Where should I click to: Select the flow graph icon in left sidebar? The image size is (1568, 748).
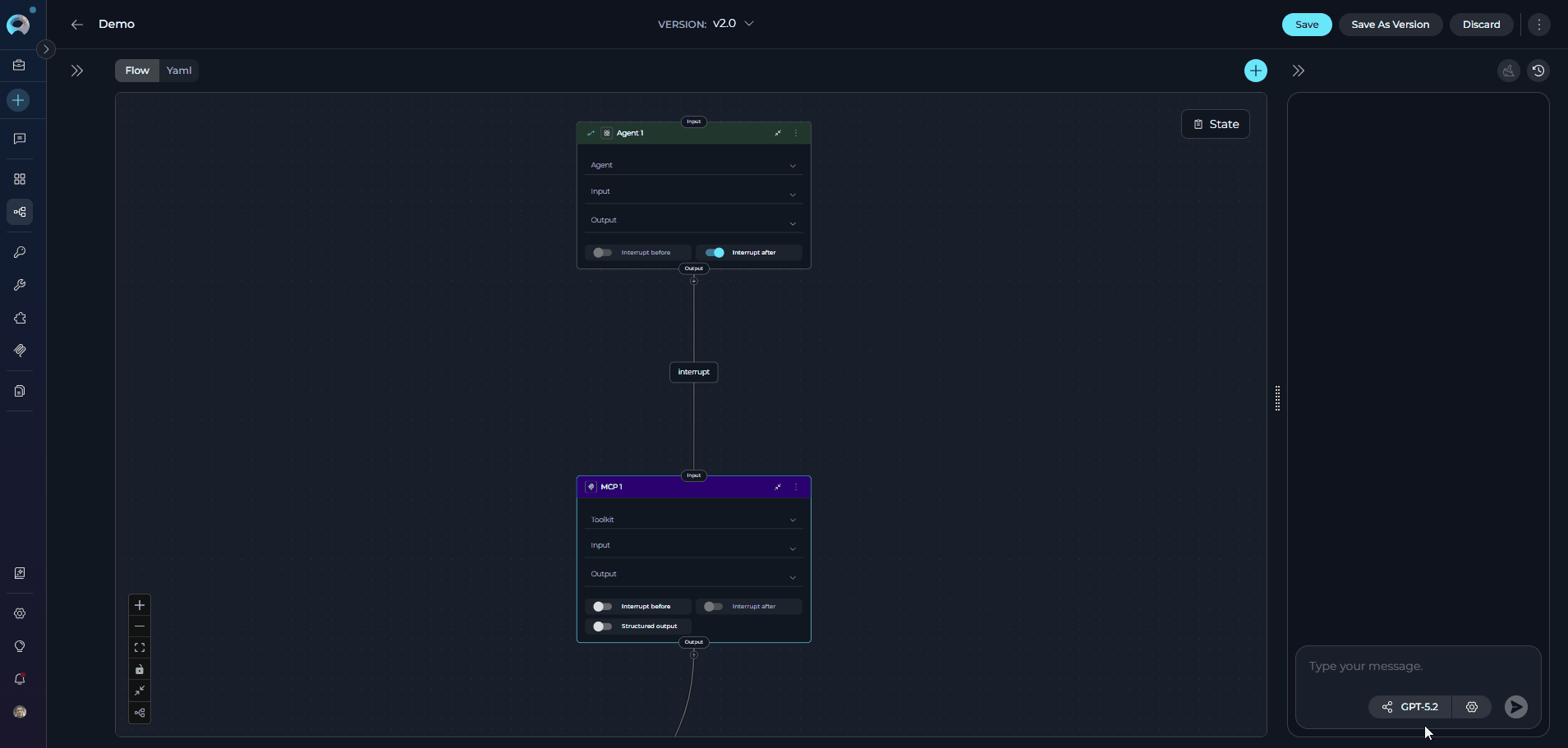point(20,212)
